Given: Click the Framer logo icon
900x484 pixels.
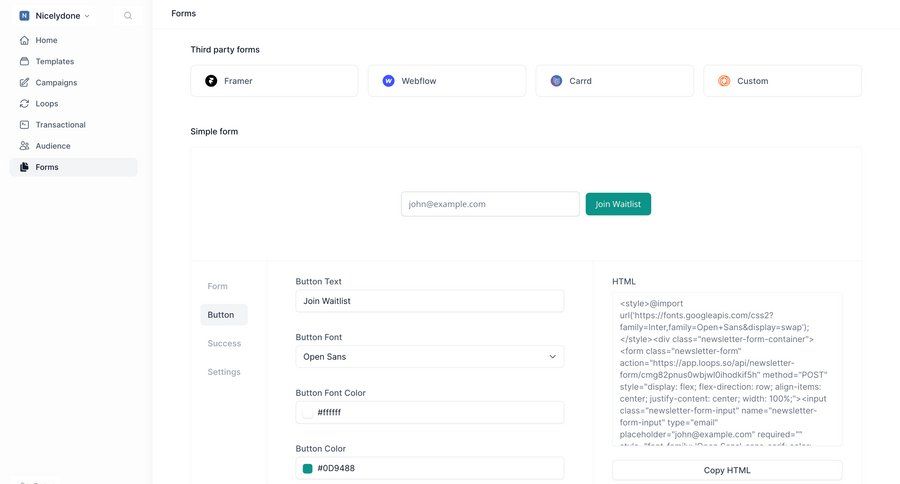Looking at the screenshot, I should pos(211,81).
